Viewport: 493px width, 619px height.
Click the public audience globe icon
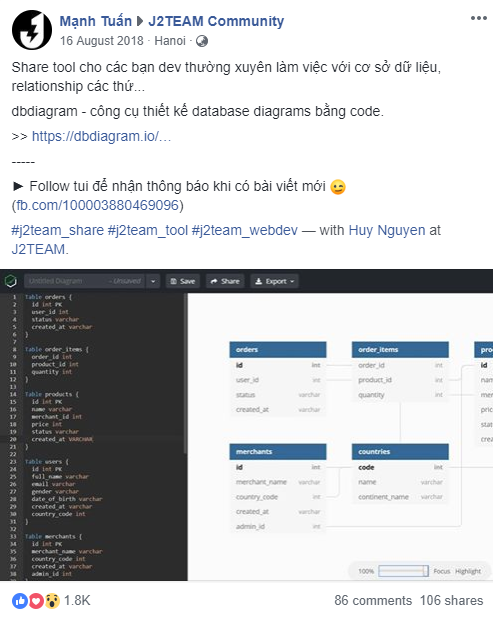[202, 41]
